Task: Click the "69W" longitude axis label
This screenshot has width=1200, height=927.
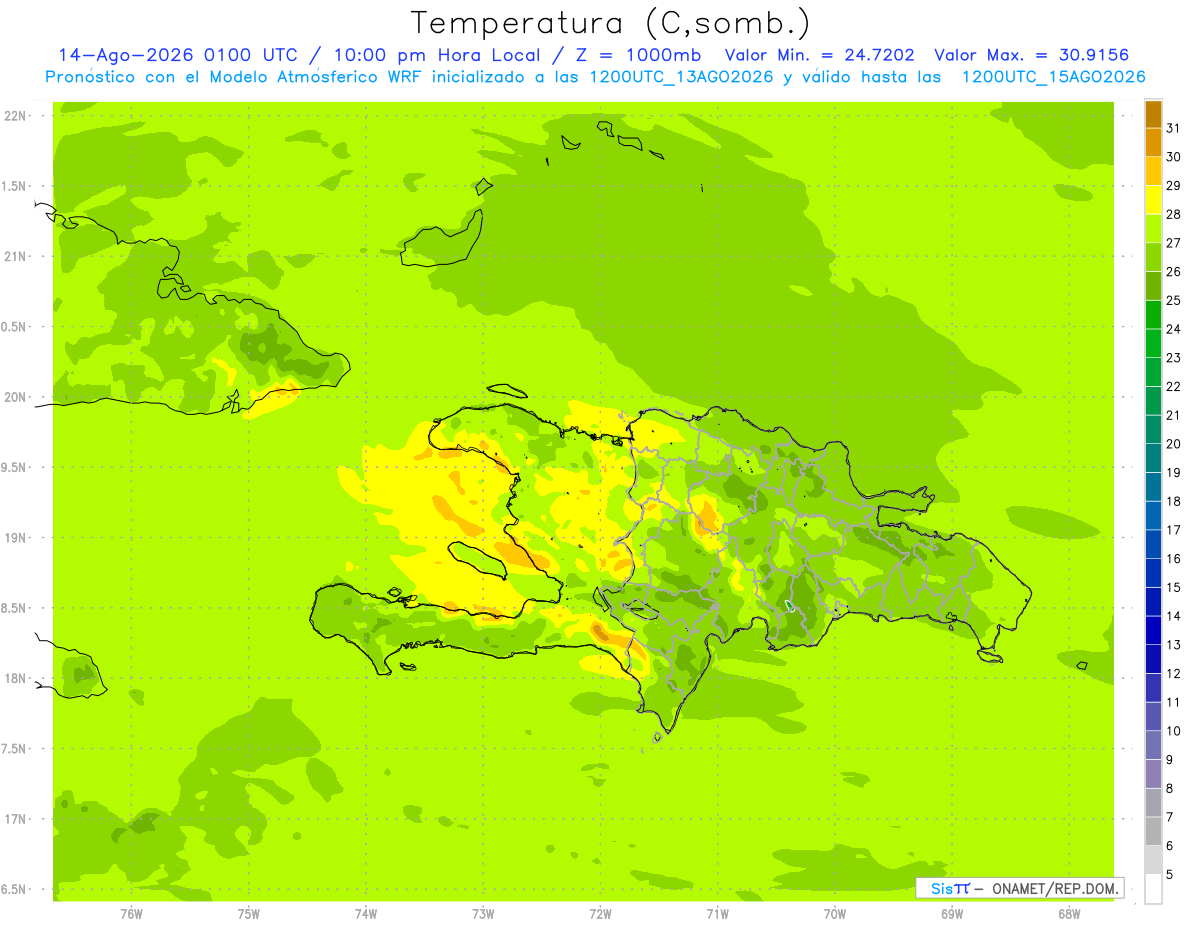Action: coord(952,913)
